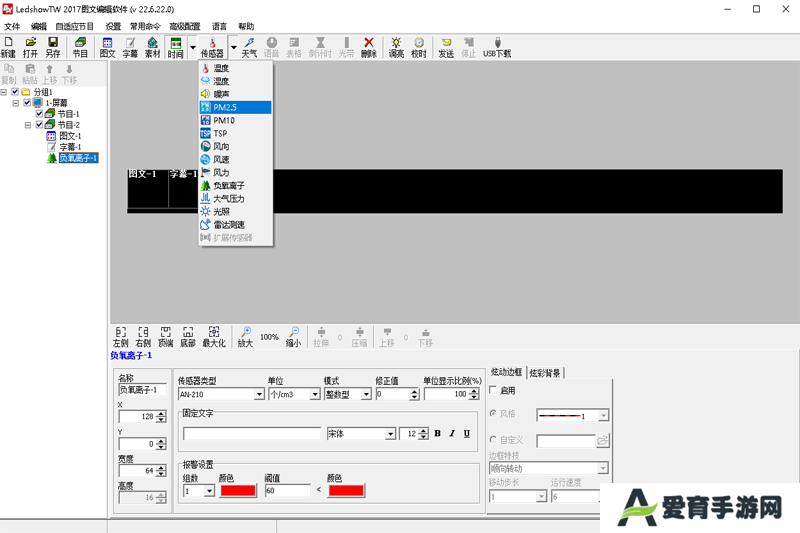Select the 自定义 radio button
800x533 pixels.
(x=493, y=440)
